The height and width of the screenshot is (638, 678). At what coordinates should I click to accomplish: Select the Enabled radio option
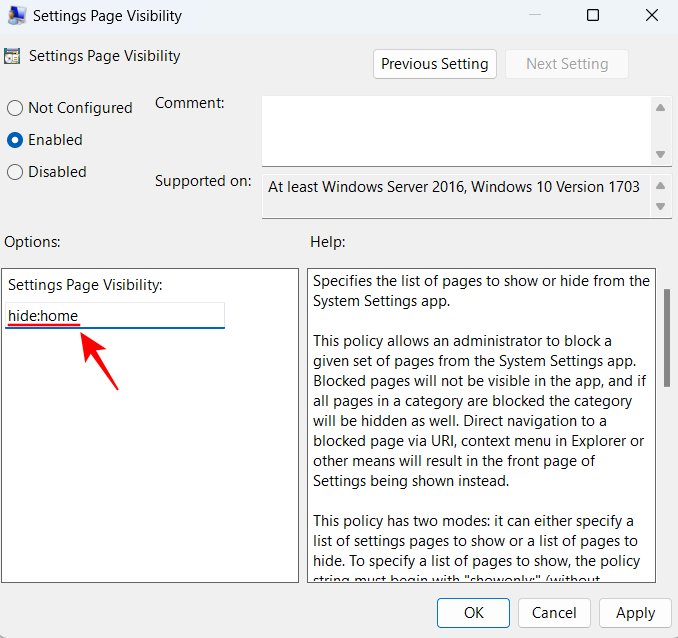tap(15, 140)
